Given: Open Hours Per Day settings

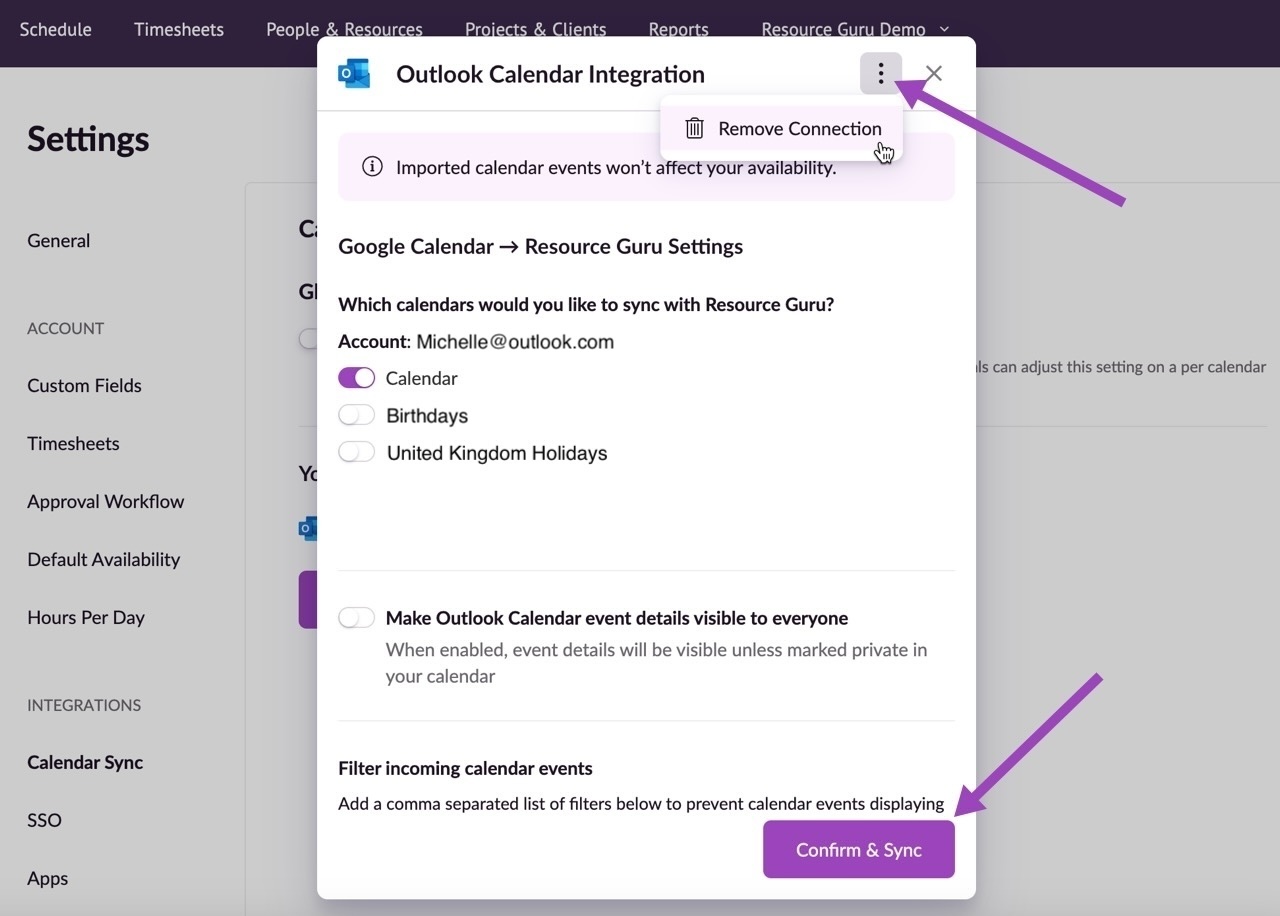Looking at the screenshot, I should pos(86,617).
